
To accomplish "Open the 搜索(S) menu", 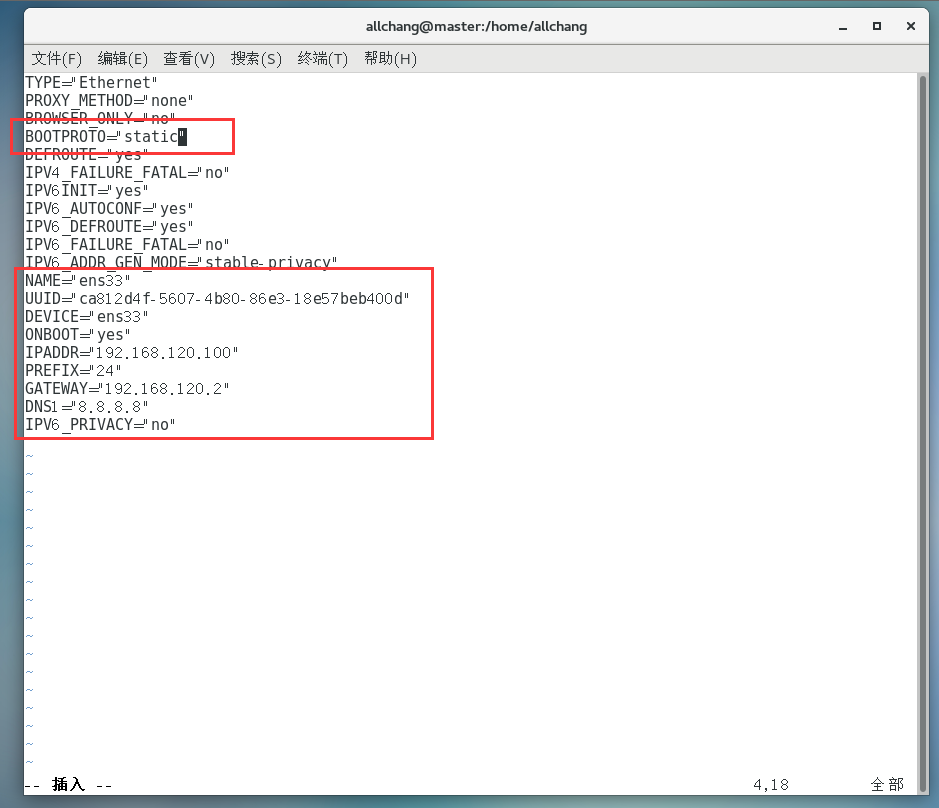I will coord(256,59).
